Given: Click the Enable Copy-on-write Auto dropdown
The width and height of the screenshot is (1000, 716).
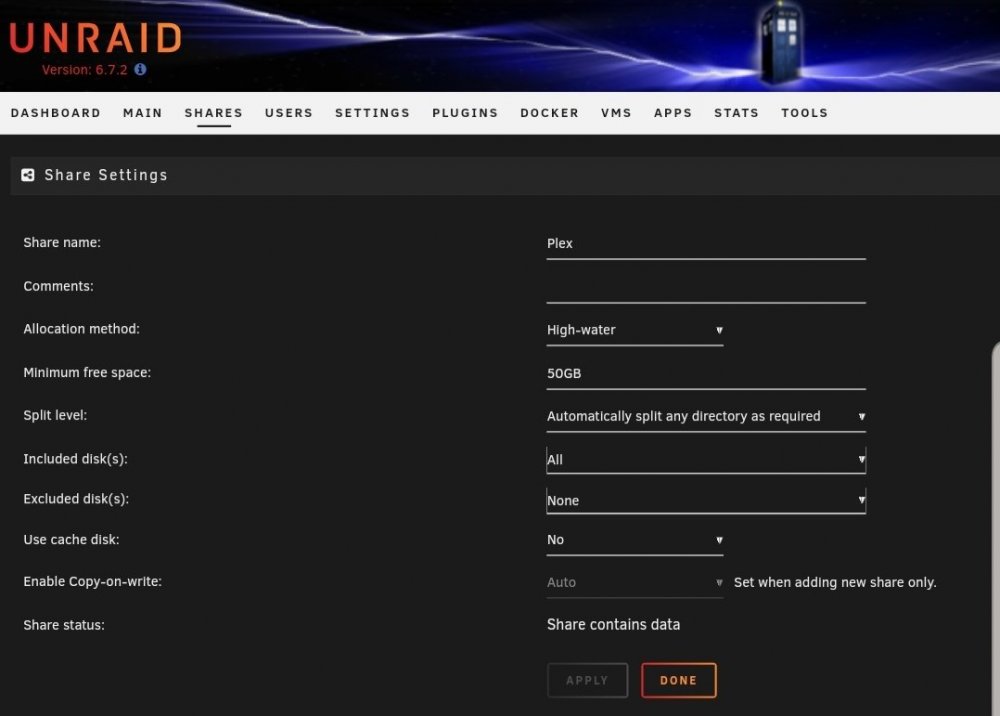Looking at the screenshot, I should pyautogui.click(x=635, y=583).
